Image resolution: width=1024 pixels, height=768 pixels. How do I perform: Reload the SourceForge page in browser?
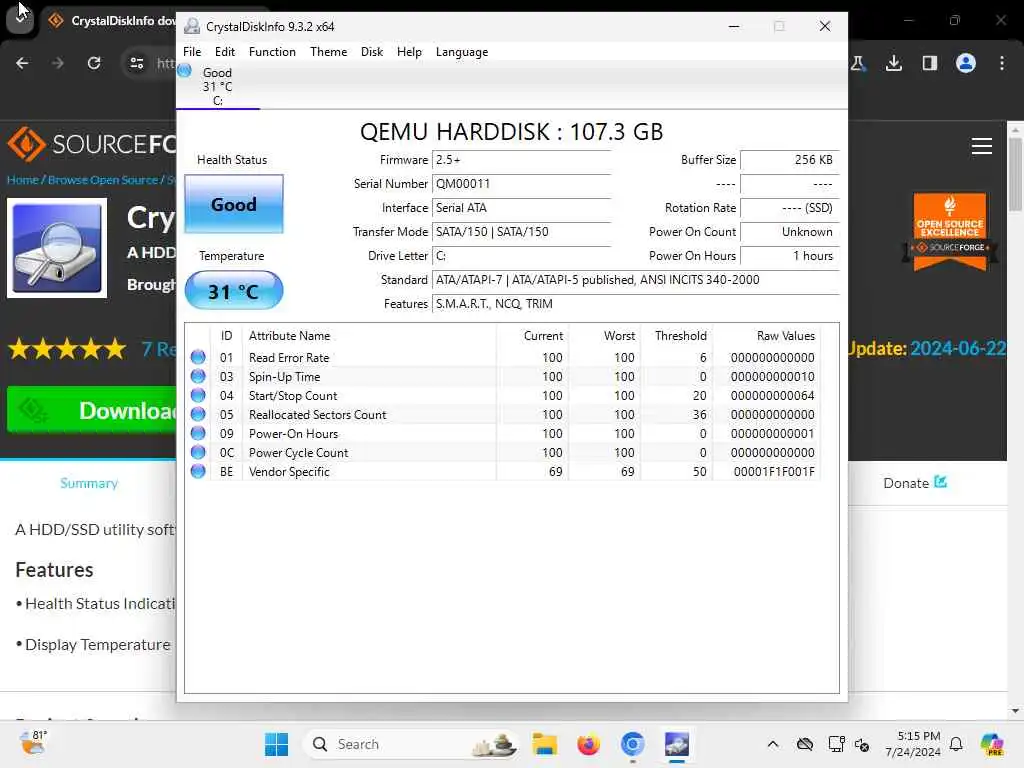[94, 63]
